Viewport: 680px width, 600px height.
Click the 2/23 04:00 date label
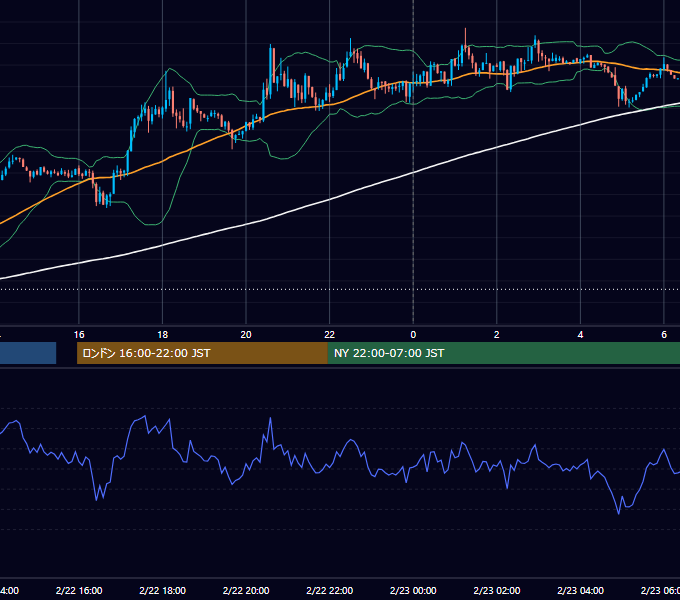pos(580,590)
